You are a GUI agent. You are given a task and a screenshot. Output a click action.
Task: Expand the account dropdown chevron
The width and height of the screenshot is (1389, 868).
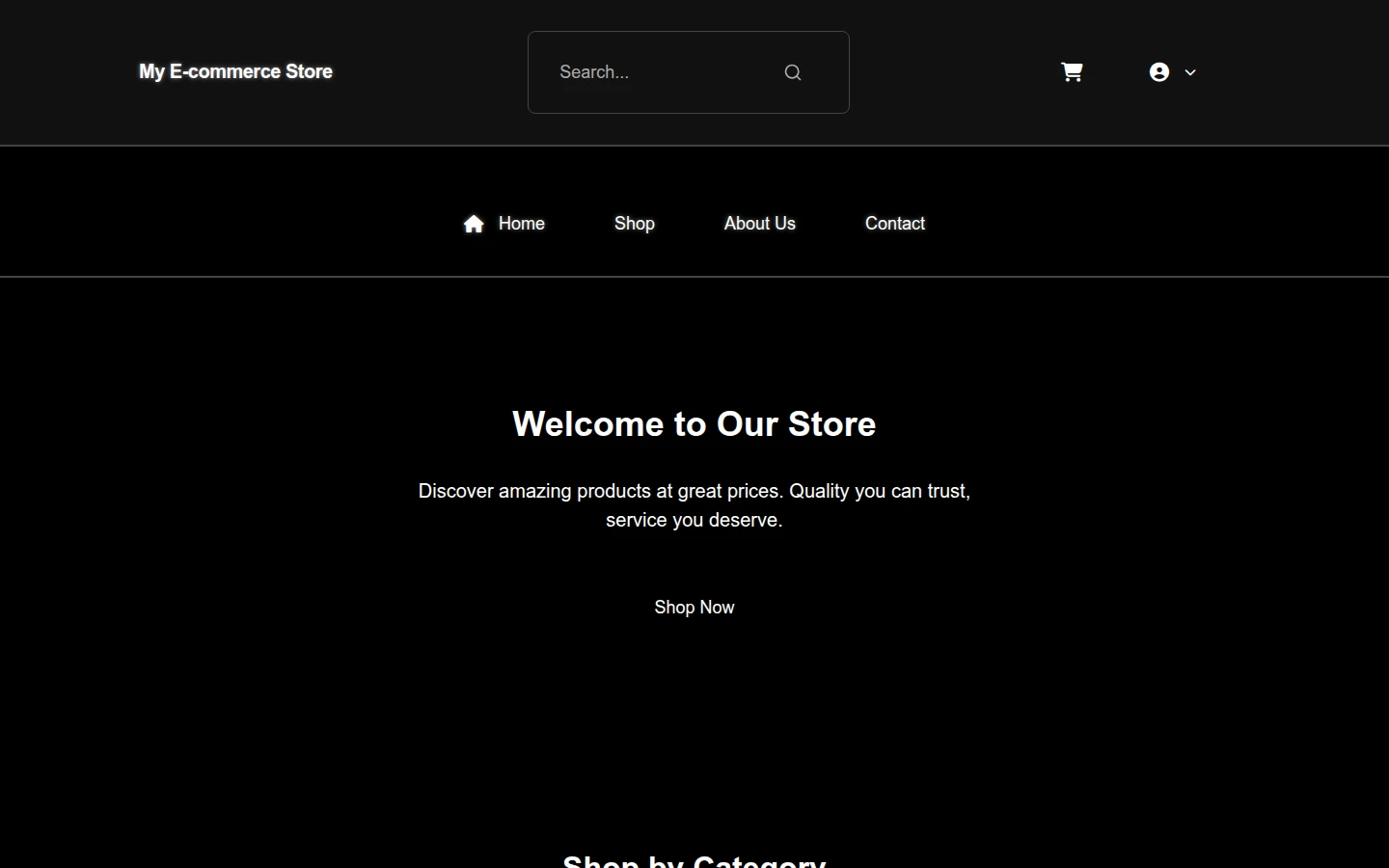[1190, 72]
